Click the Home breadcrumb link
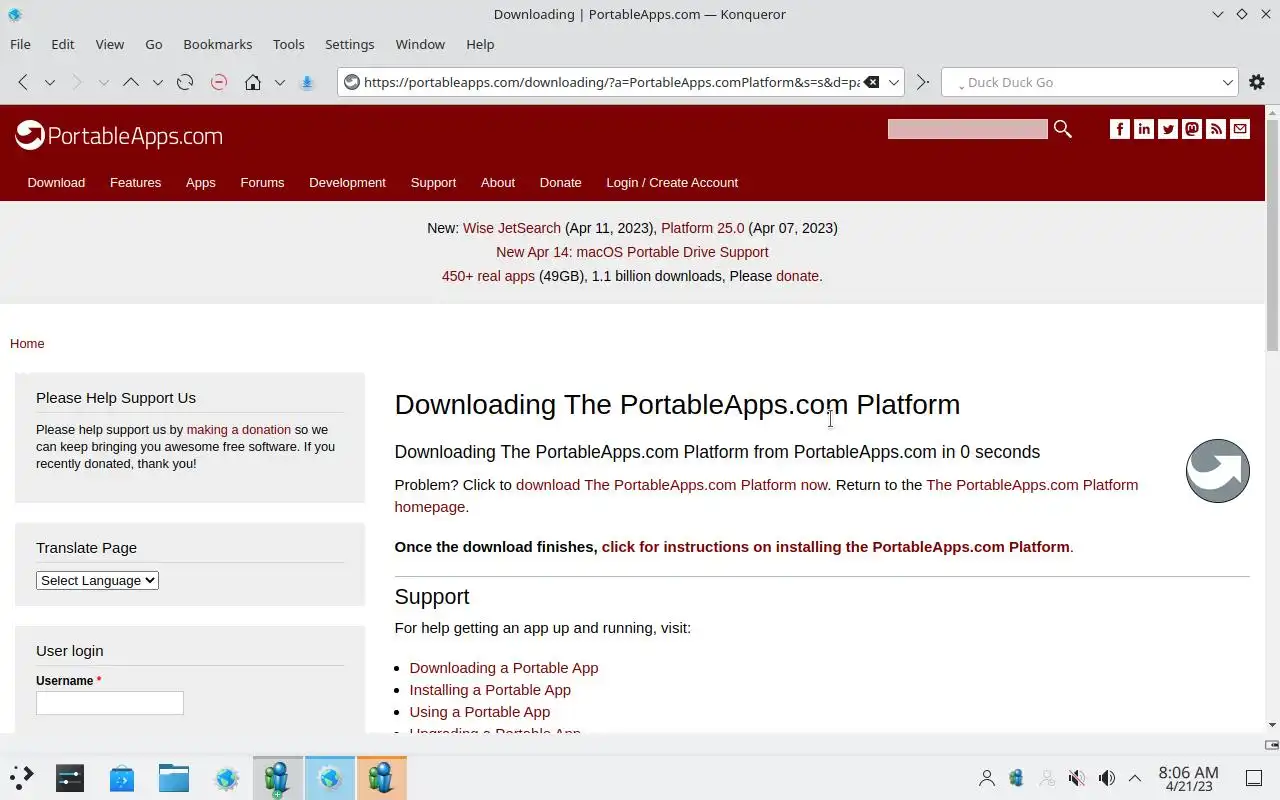This screenshot has width=1280, height=800. coord(27,343)
